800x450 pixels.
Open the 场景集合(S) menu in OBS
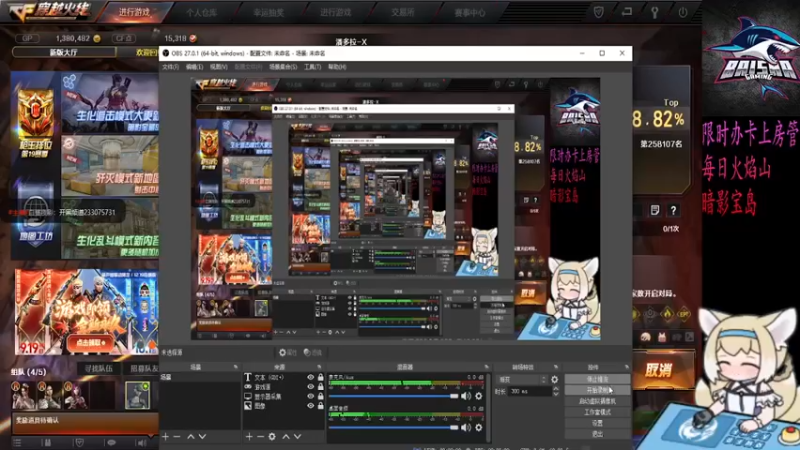pyautogui.click(x=283, y=67)
